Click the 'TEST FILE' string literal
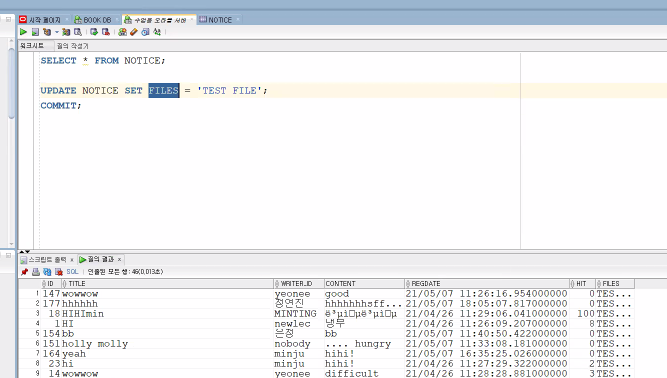Viewport: 667px width, 378px height. tap(230, 91)
